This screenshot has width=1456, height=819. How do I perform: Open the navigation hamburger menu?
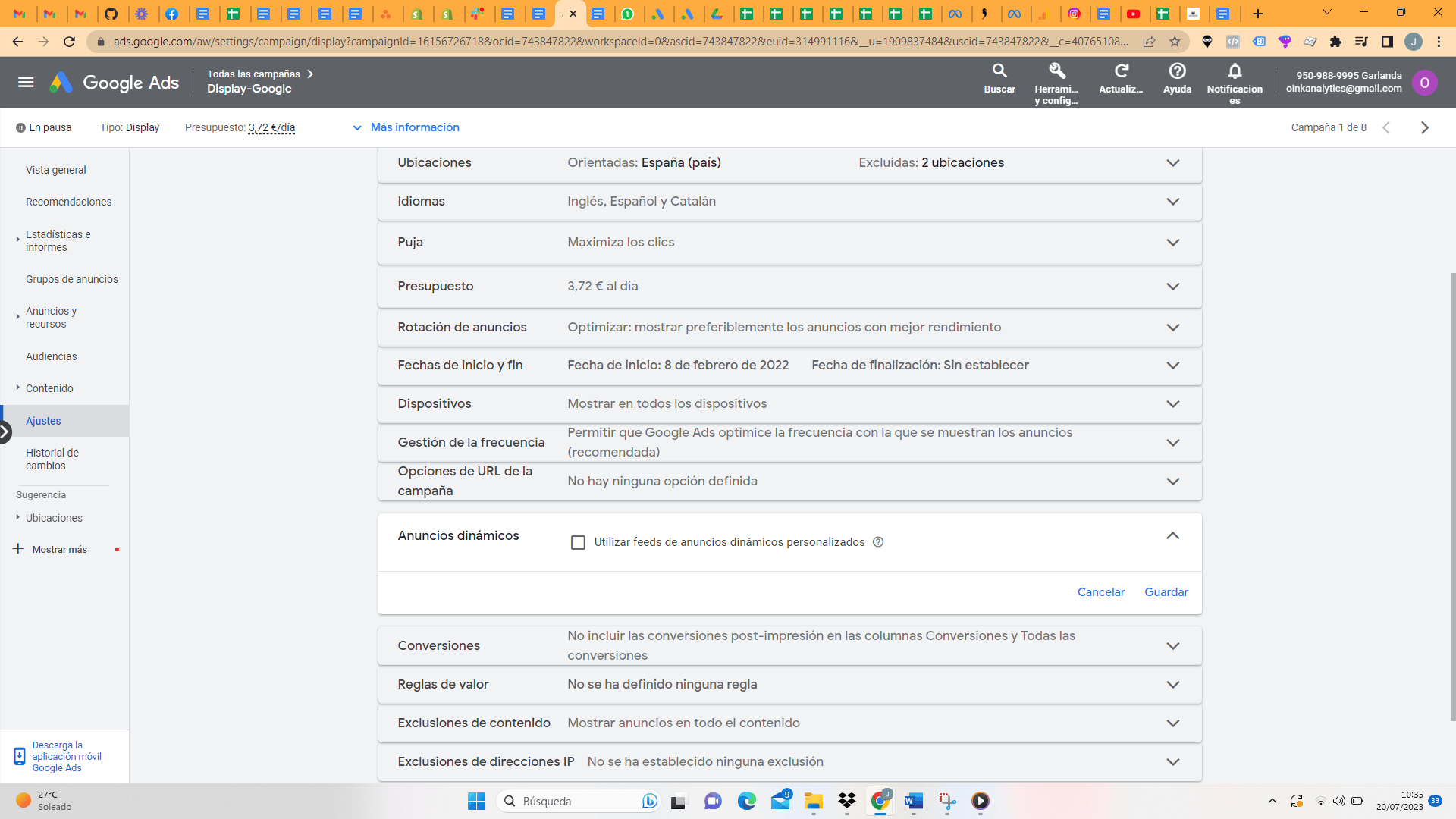pyautogui.click(x=26, y=82)
